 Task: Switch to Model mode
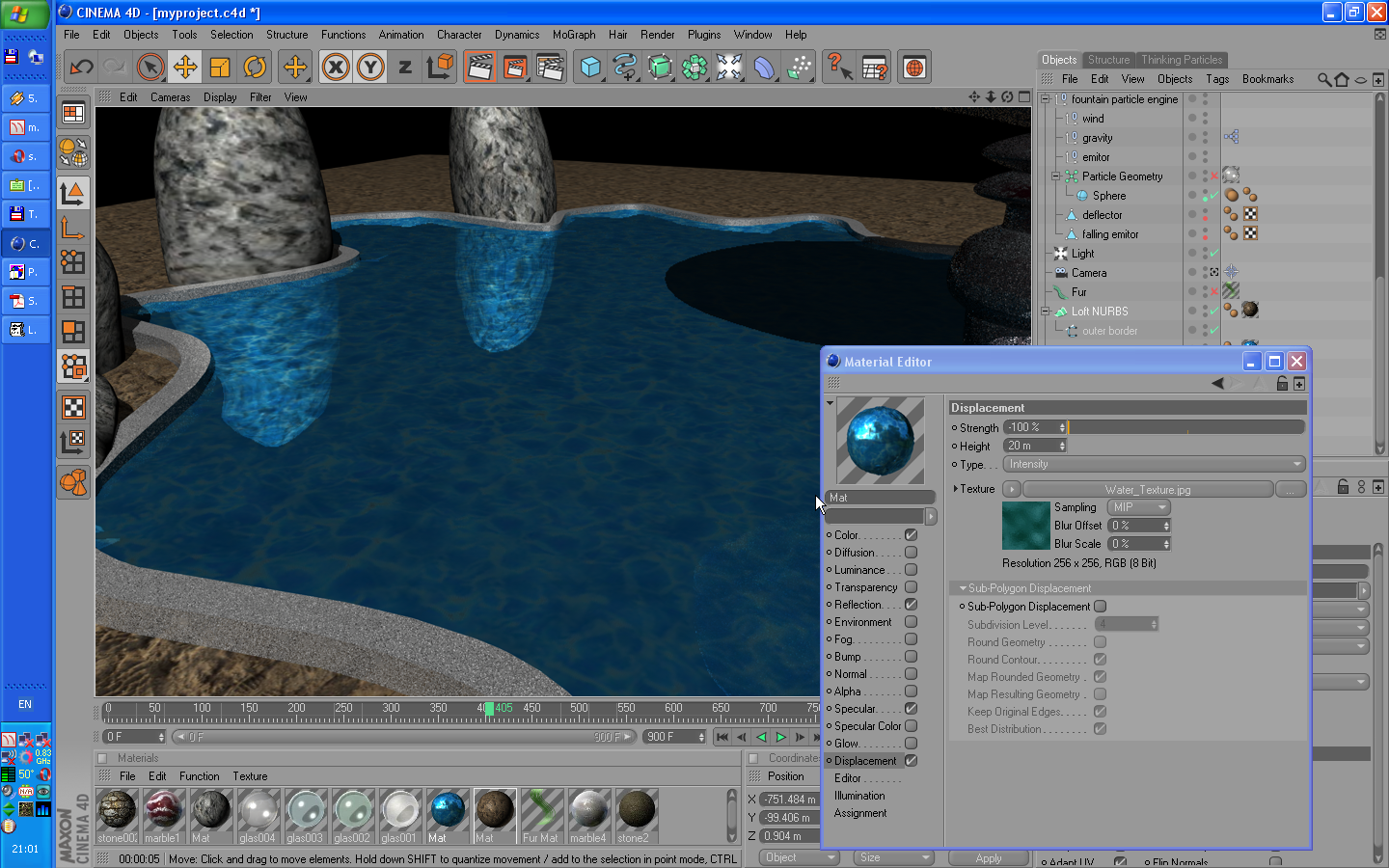[73, 193]
